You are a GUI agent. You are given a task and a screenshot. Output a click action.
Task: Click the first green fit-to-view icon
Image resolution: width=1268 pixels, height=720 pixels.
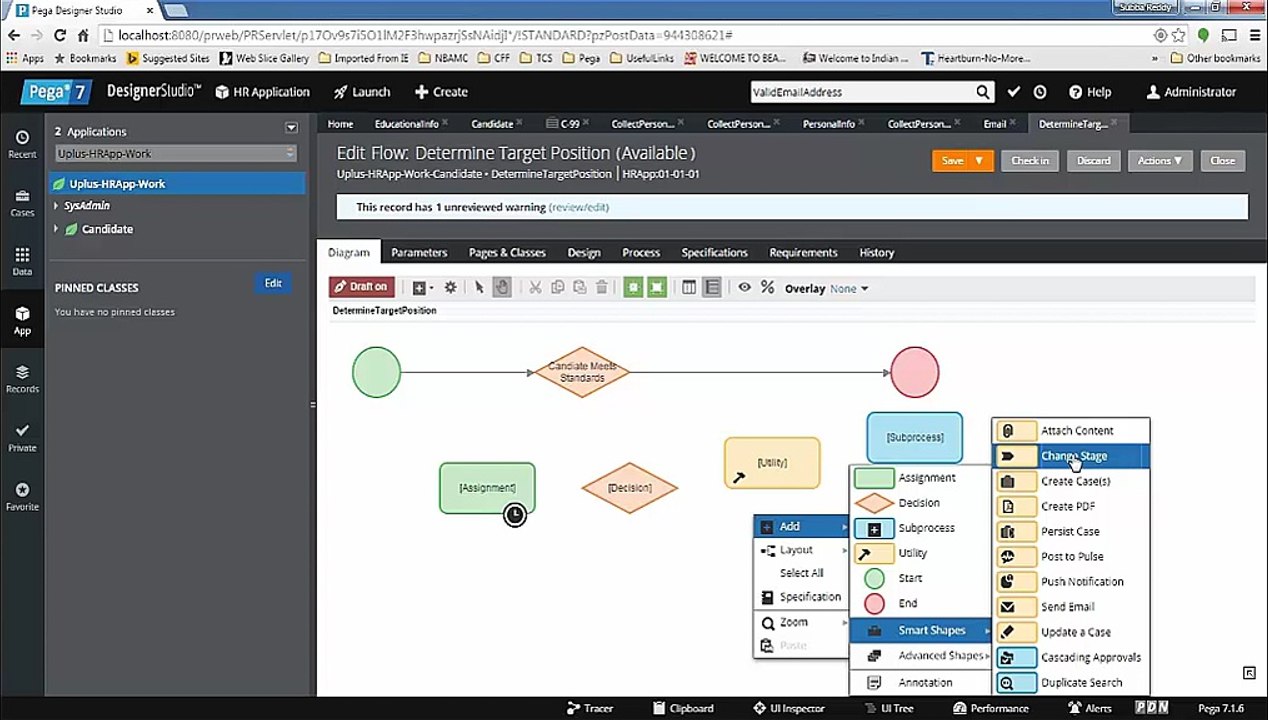[633, 288]
